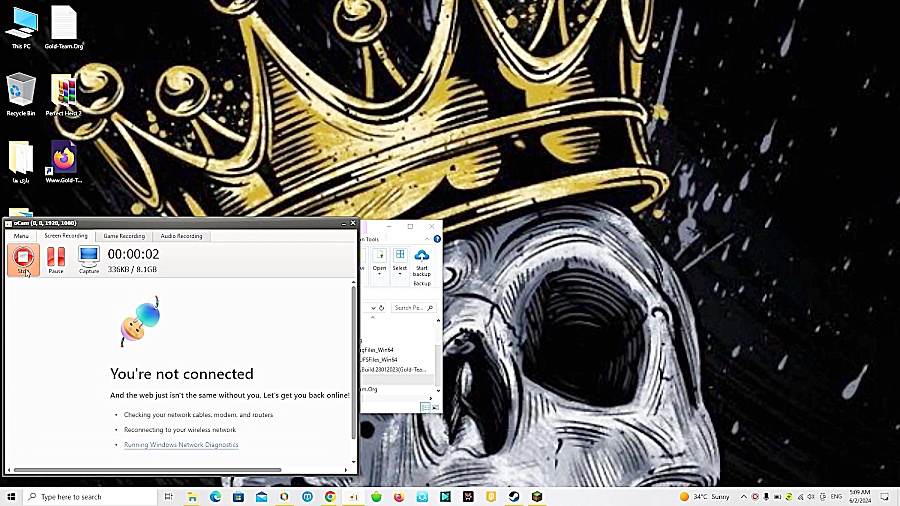The height and width of the screenshot is (506, 900).
Task: Launch Microsoft Edge from taskbar
Action: coord(215,497)
